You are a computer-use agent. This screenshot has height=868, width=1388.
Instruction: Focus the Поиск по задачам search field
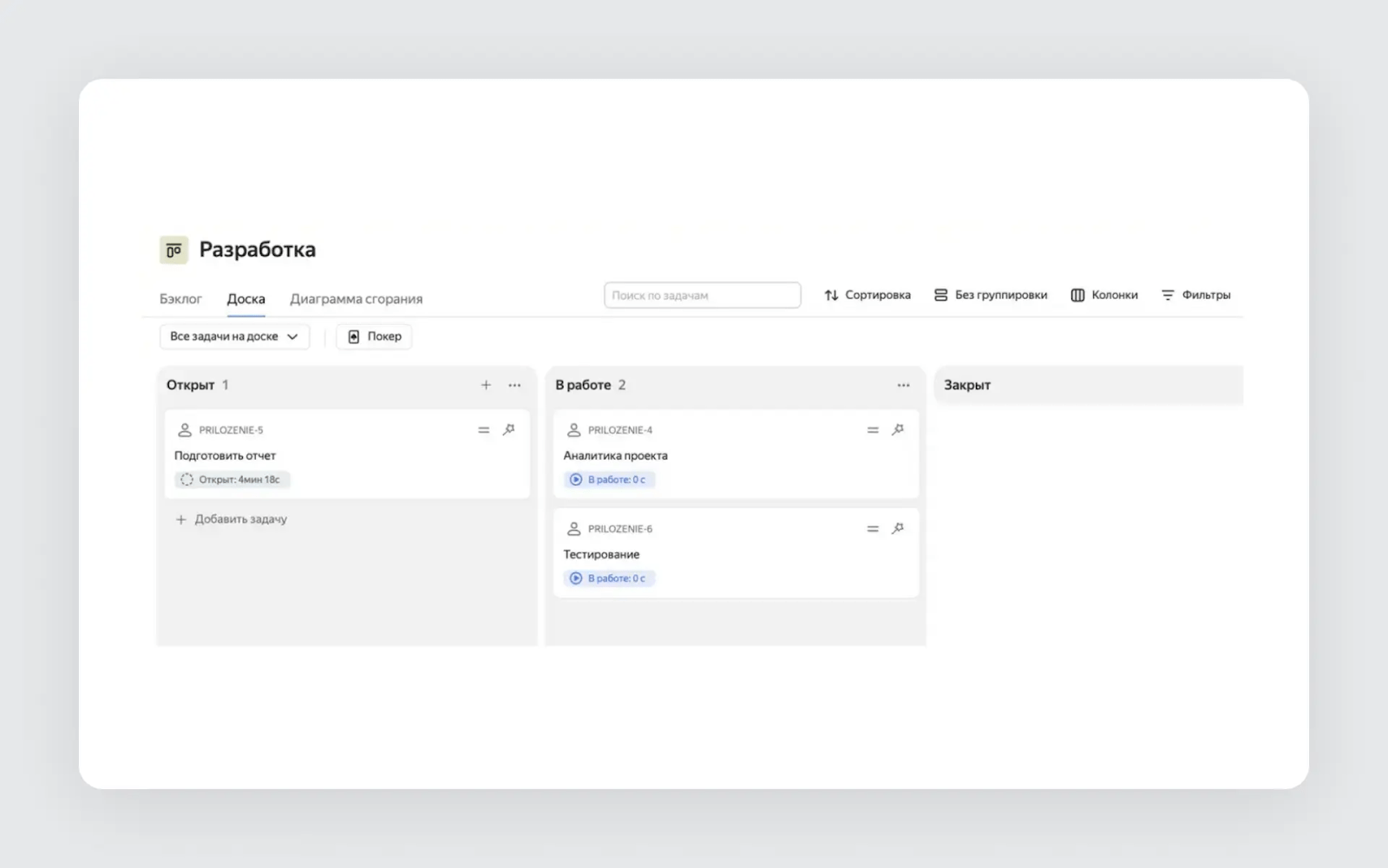(x=703, y=295)
